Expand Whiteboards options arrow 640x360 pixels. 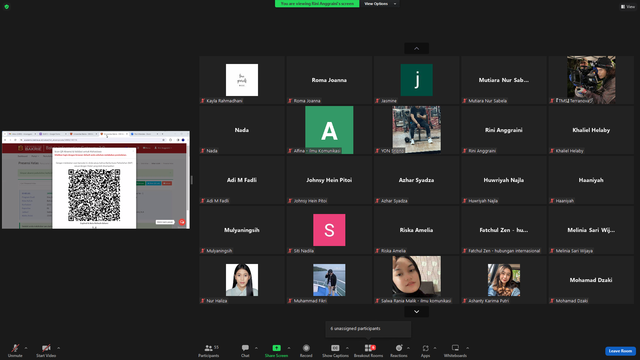(467, 348)
